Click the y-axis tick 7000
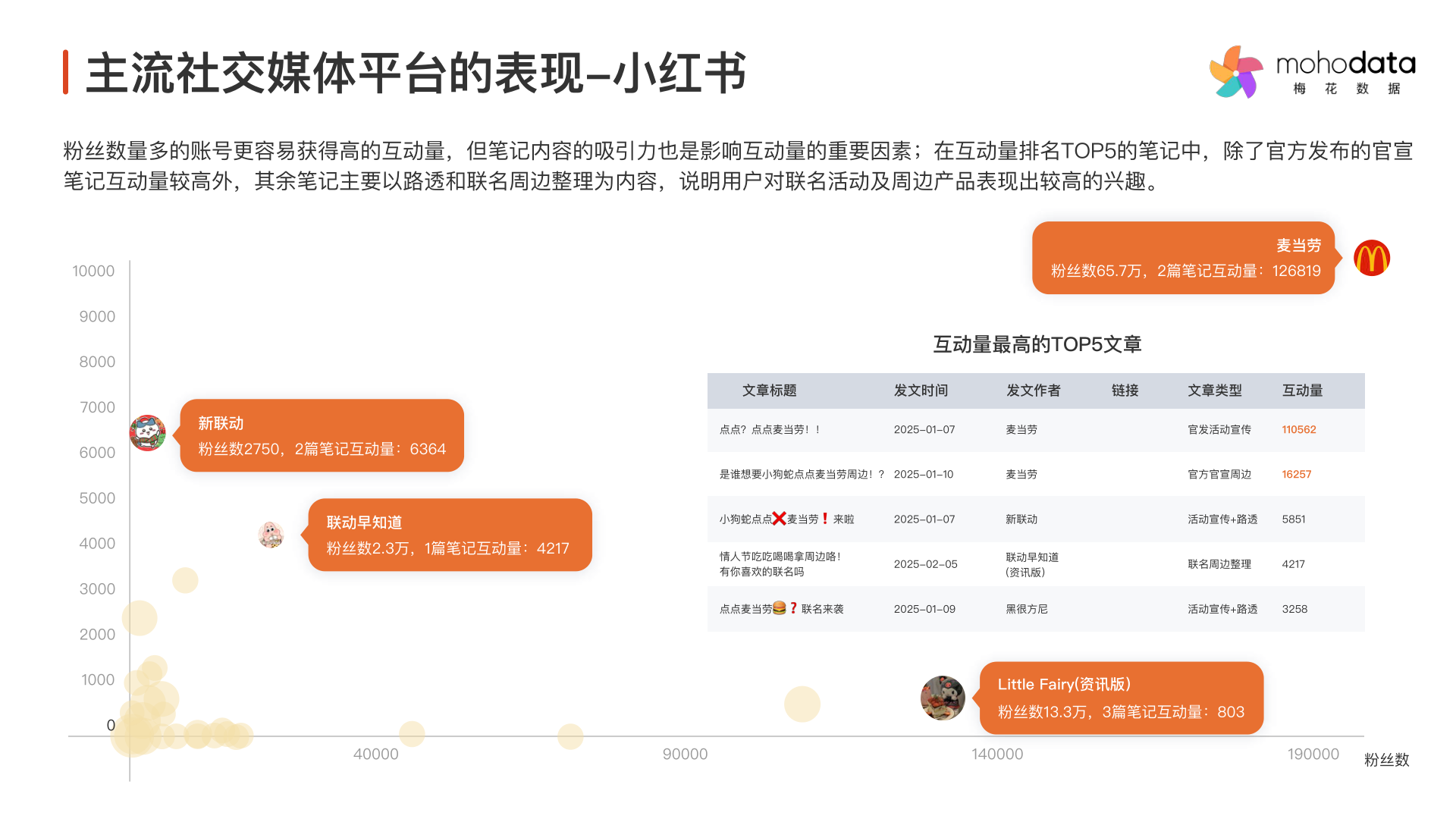Image resolution: width=1456 pixels, height=819 pixels. [x=97, y=407]
